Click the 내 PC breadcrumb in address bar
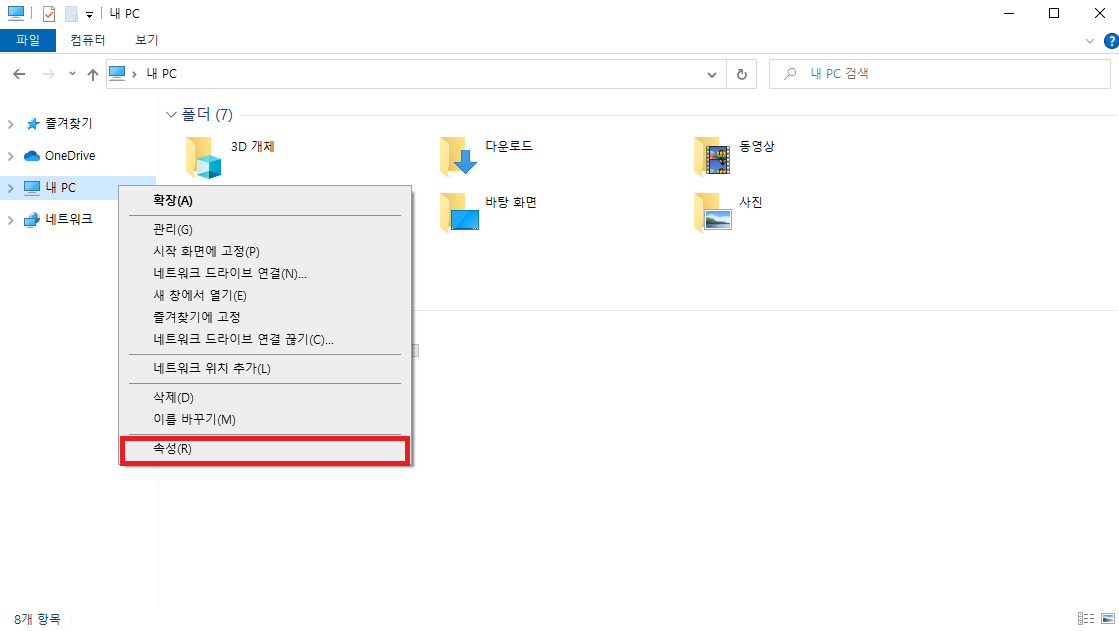The image size is (1119, 631). [161, 74]
